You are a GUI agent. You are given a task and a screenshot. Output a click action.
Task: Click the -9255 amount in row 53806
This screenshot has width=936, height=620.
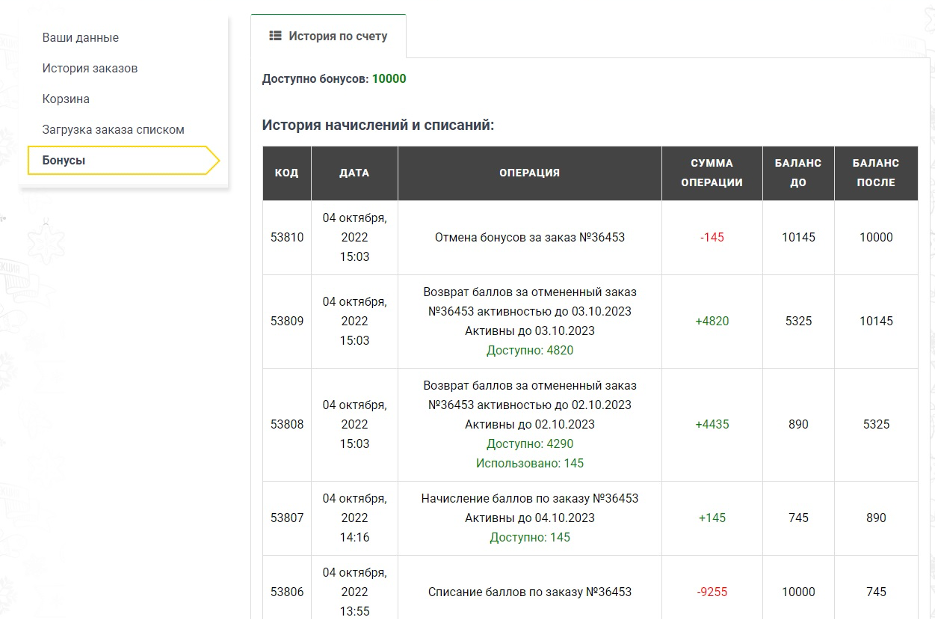pyautogui.click(x=712, y=592)
